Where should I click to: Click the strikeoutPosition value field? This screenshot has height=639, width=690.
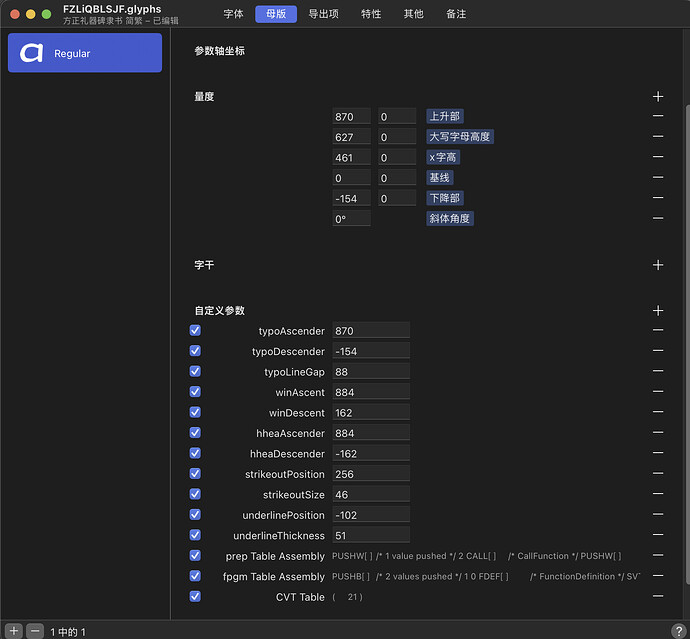(x=371, y=474)
